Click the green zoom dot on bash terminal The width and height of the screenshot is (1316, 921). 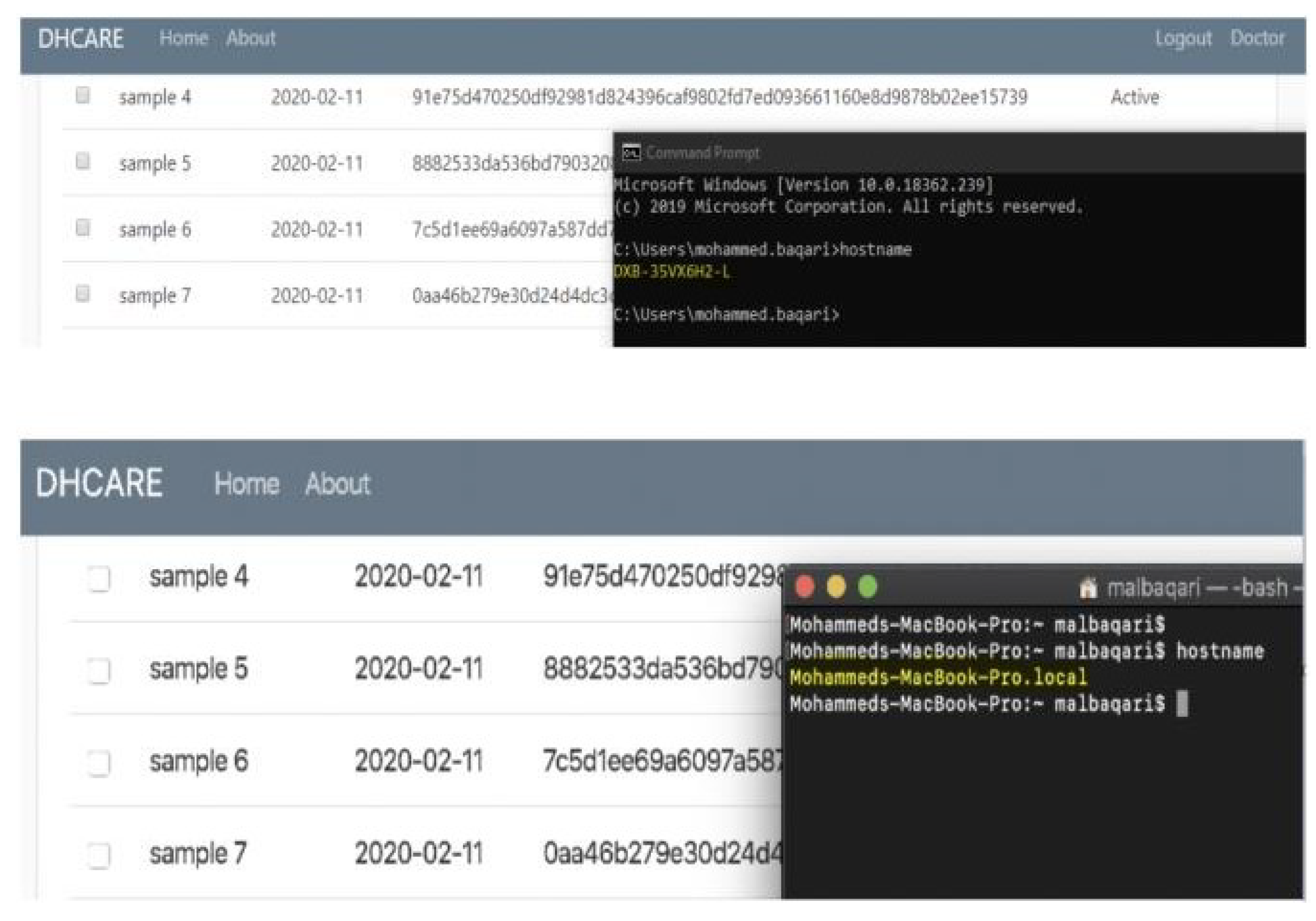tap(868, 586)
